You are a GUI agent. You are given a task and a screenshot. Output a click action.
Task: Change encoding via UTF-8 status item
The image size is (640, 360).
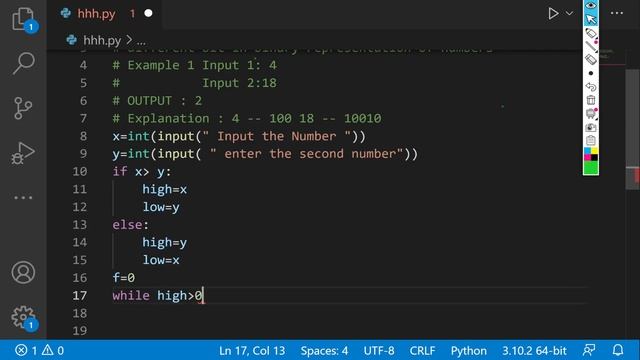pos(379,350)
